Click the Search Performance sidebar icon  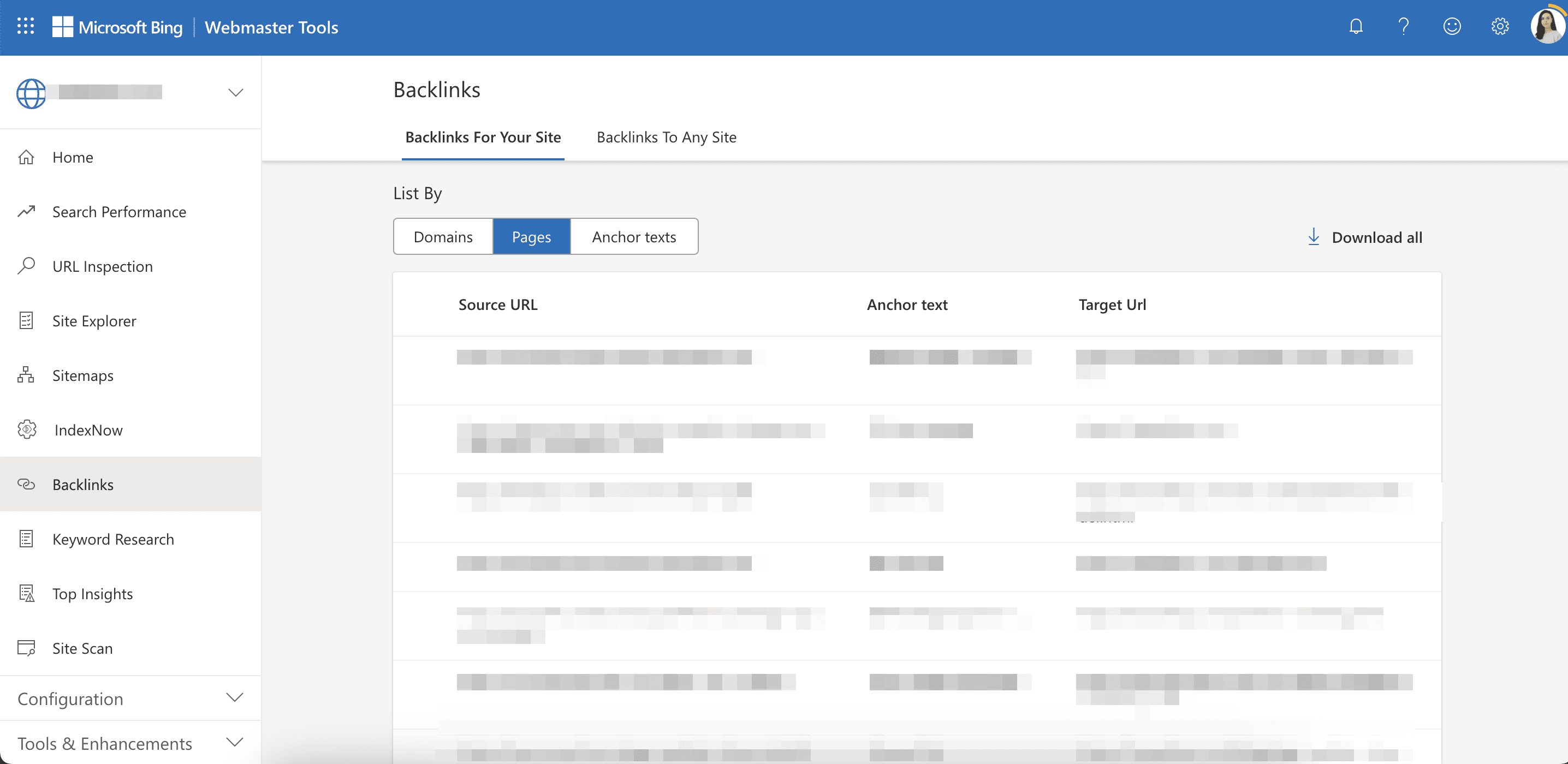click(27, 211)
